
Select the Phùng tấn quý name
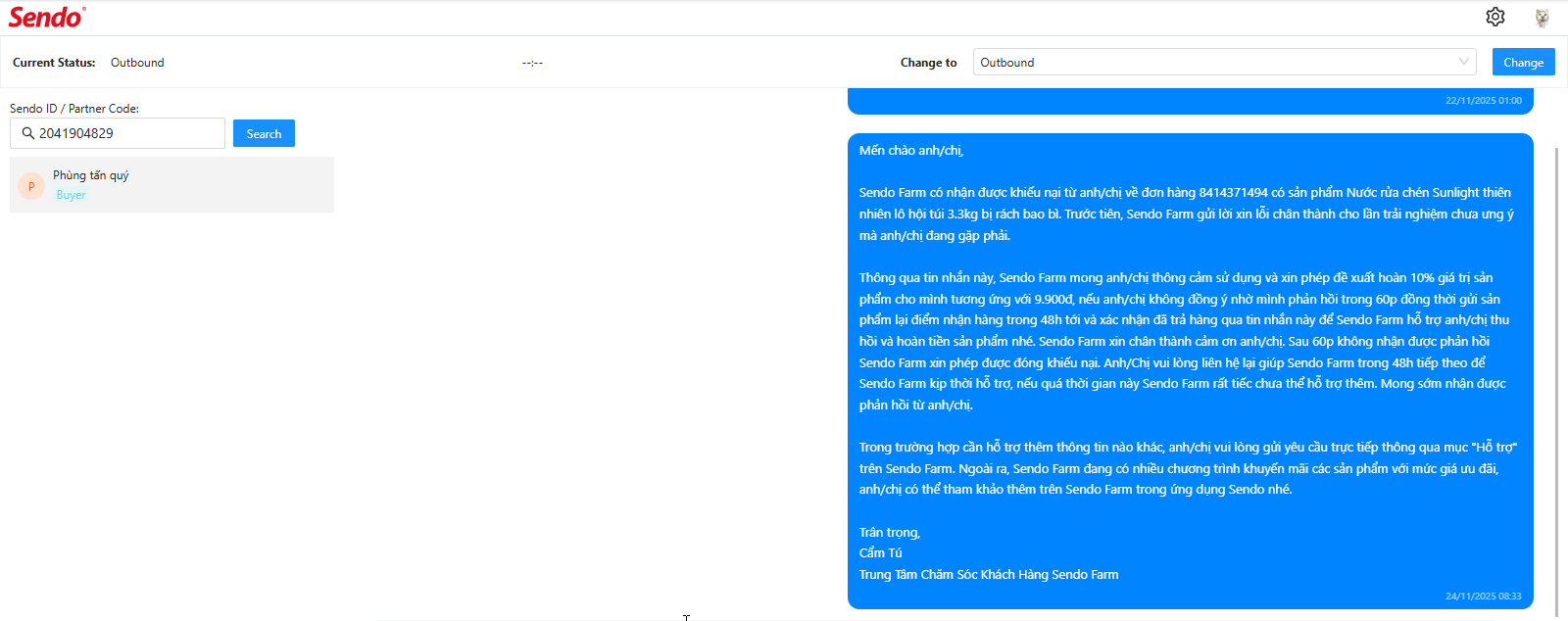click(91, 175)
